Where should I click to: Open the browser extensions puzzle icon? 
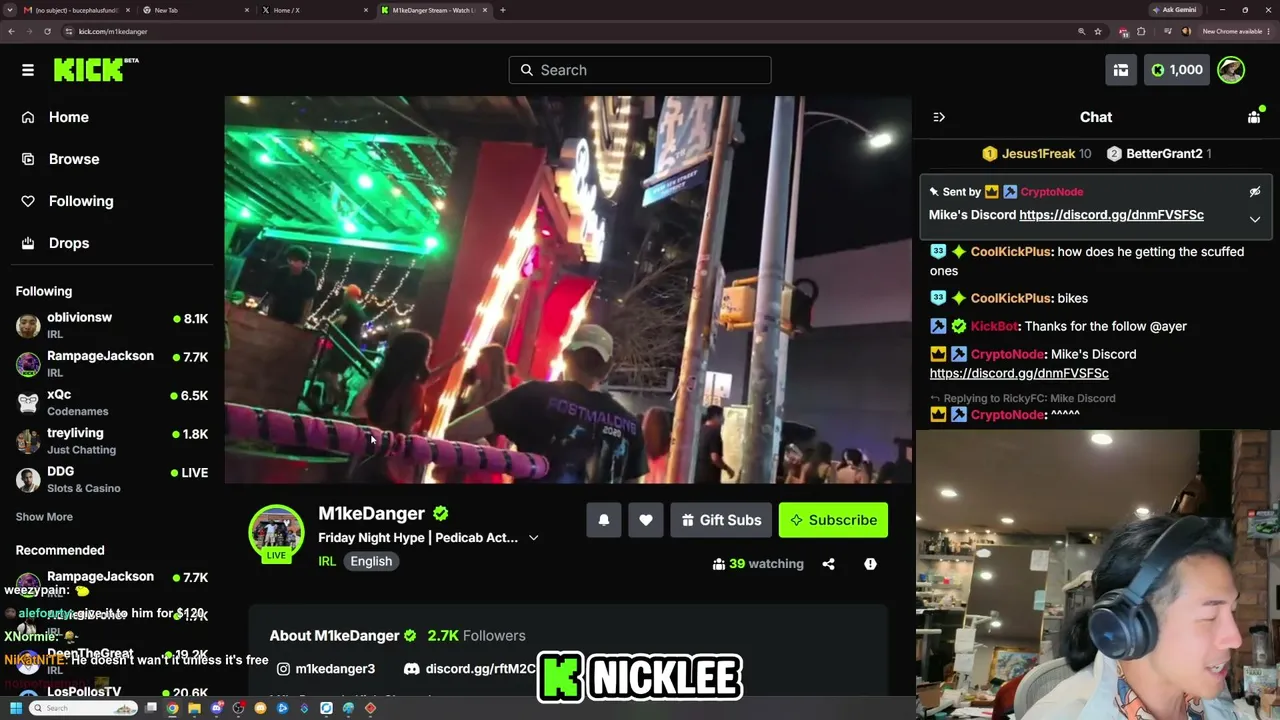tap(1142, 31)
